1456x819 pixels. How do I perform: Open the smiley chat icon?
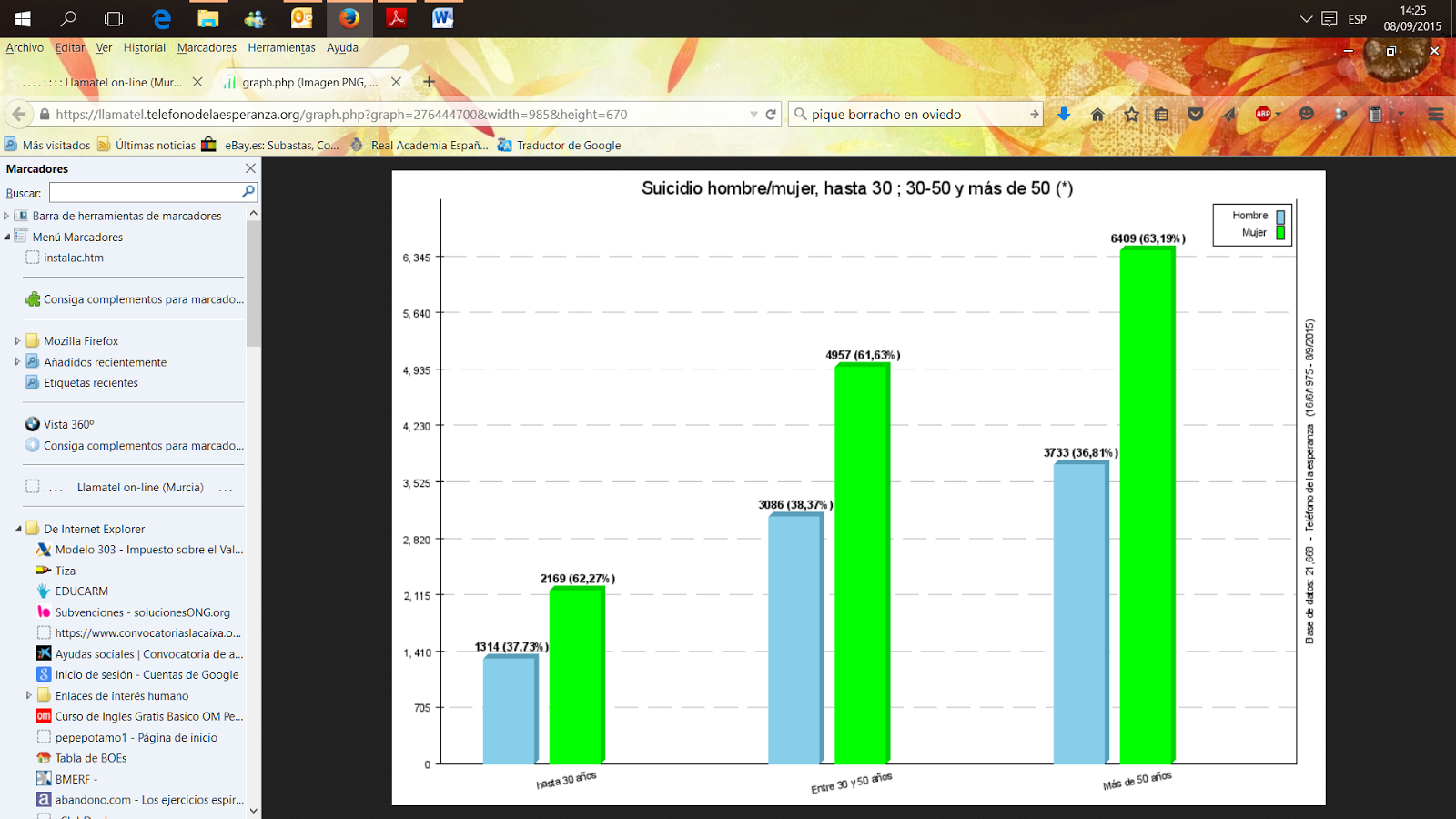1307,114
